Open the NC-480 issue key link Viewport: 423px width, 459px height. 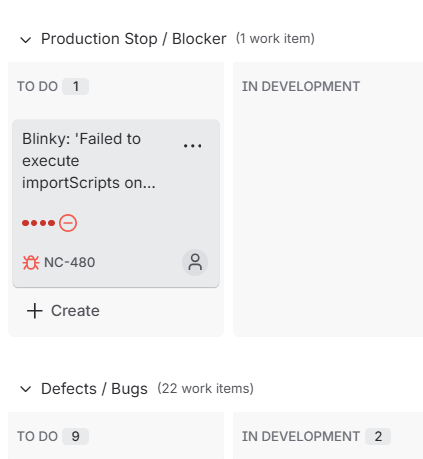70,262
